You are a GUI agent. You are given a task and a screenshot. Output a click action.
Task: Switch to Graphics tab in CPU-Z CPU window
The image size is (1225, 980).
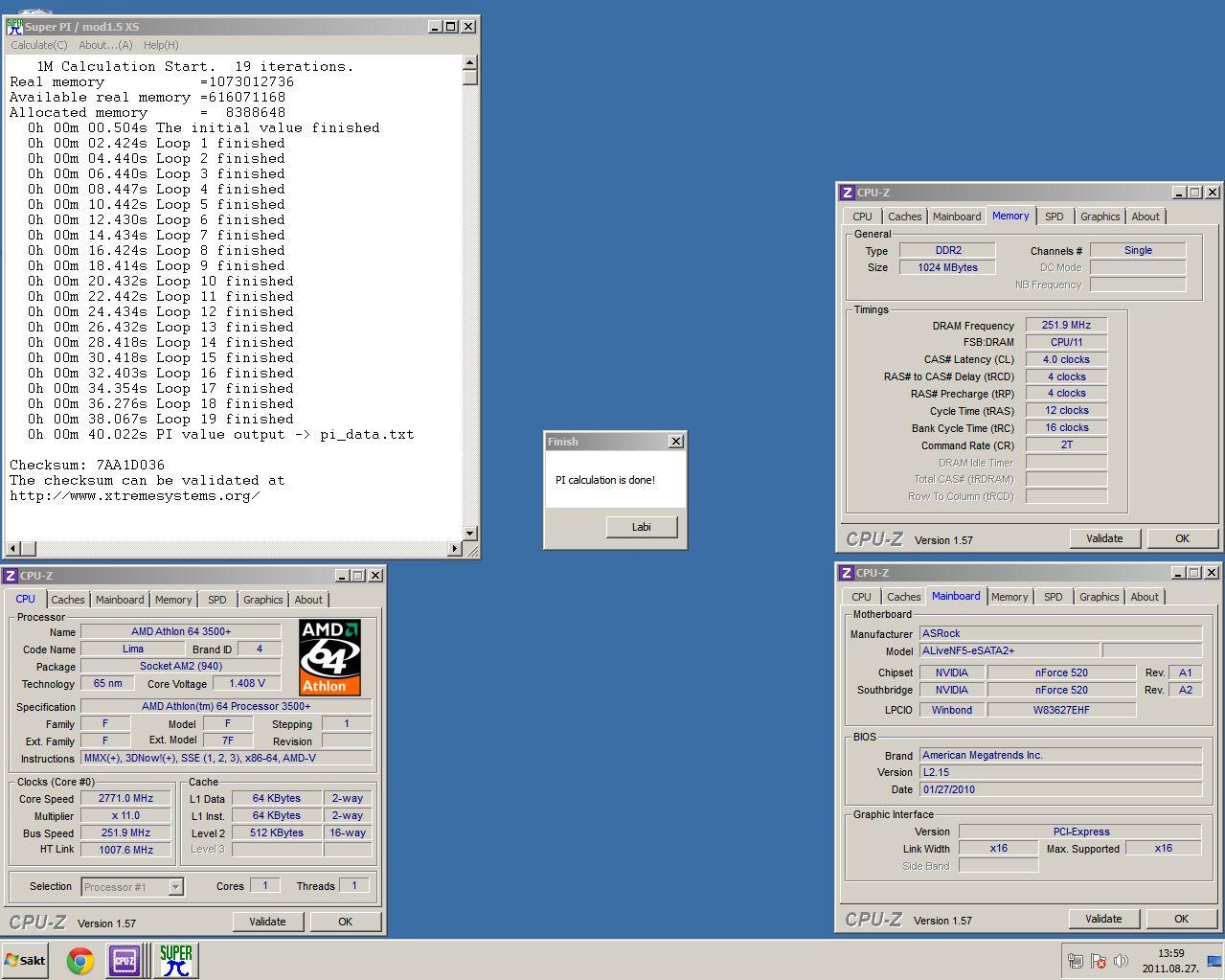point(263,600)
